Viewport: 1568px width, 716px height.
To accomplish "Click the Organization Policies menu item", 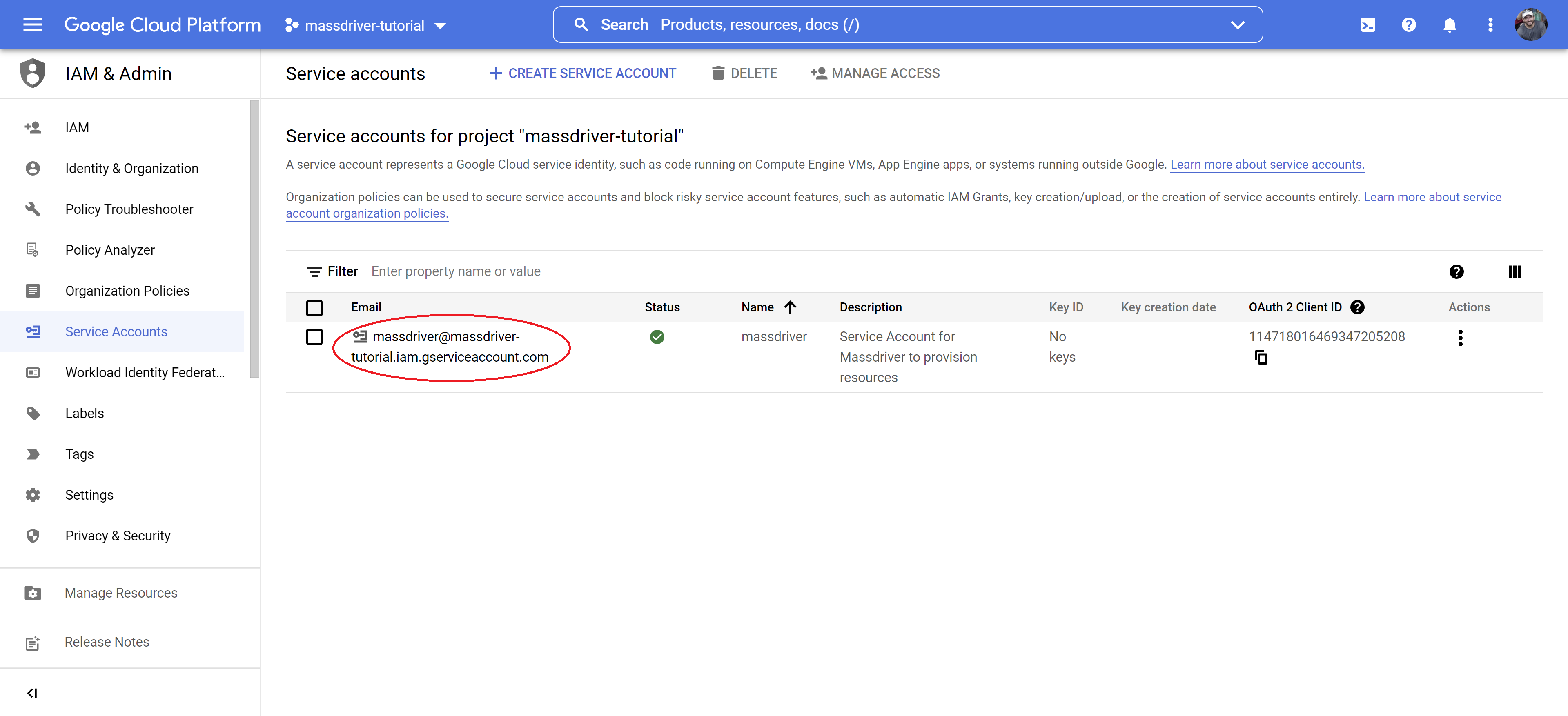I will click(x=127, y=291).
